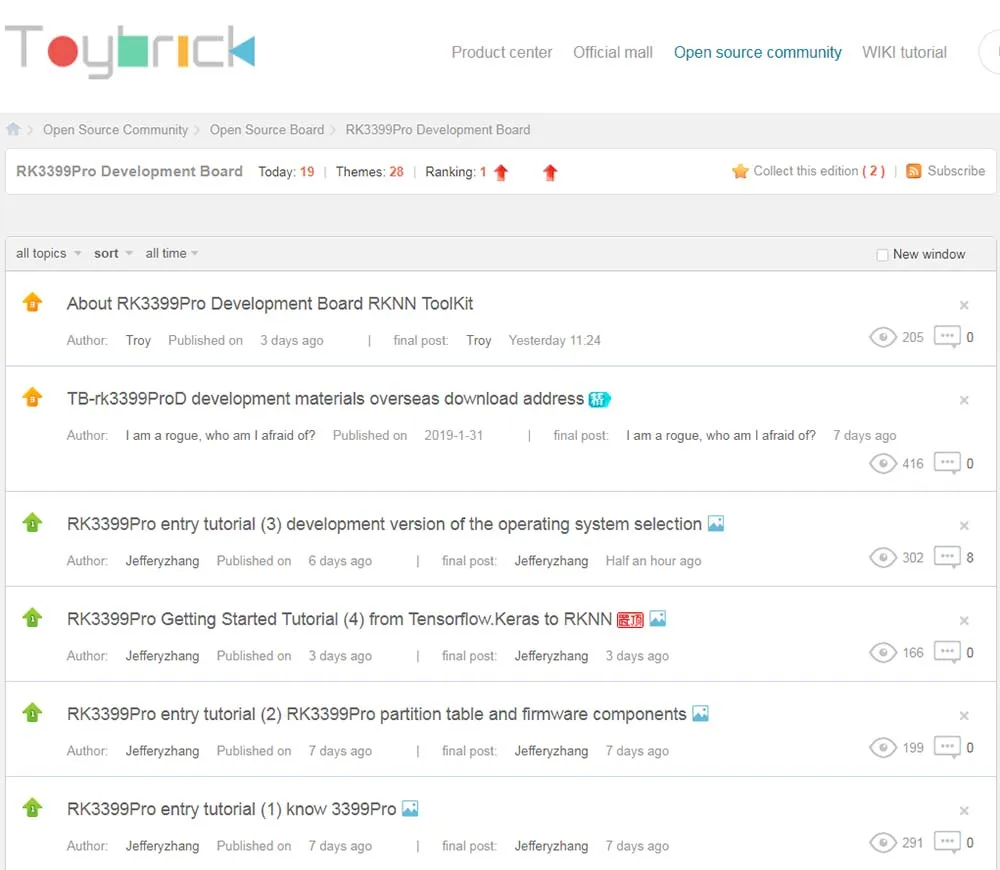Open entry tutorial (2) partition table thread
This screenshot has width=1000, height=870.
tap(376, 714)
